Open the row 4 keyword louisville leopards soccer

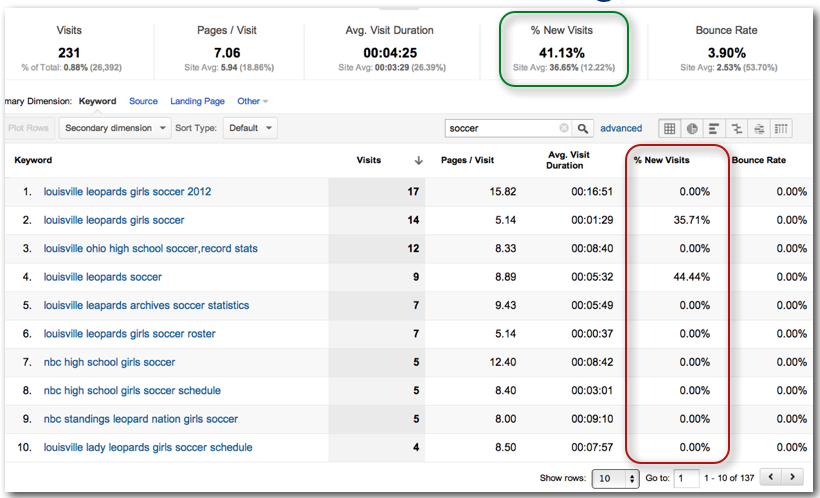click(x=103, y=277)
